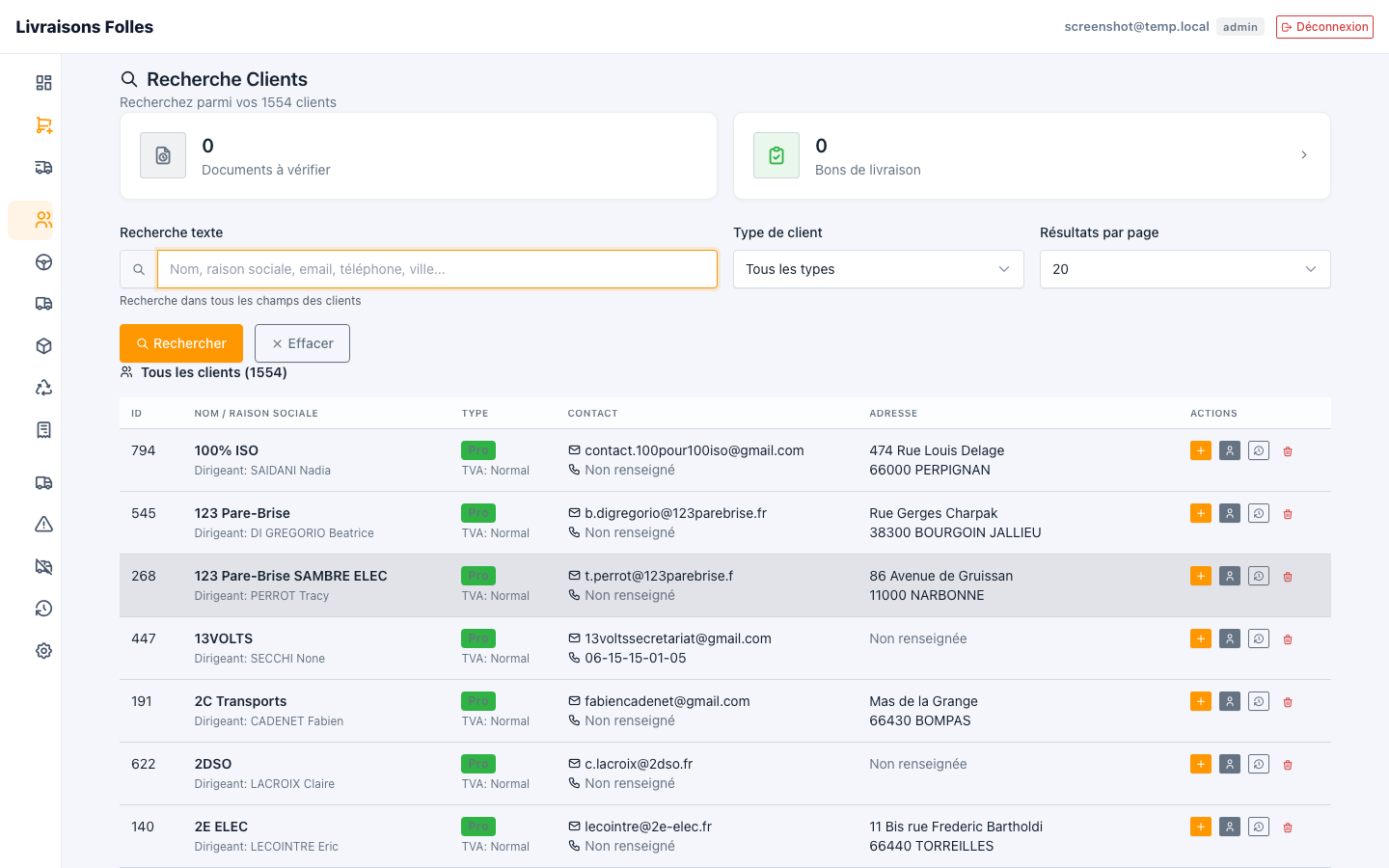
Task: Click Dirigeant: LECOINTRE Eric text
Action: click(266, 847)
